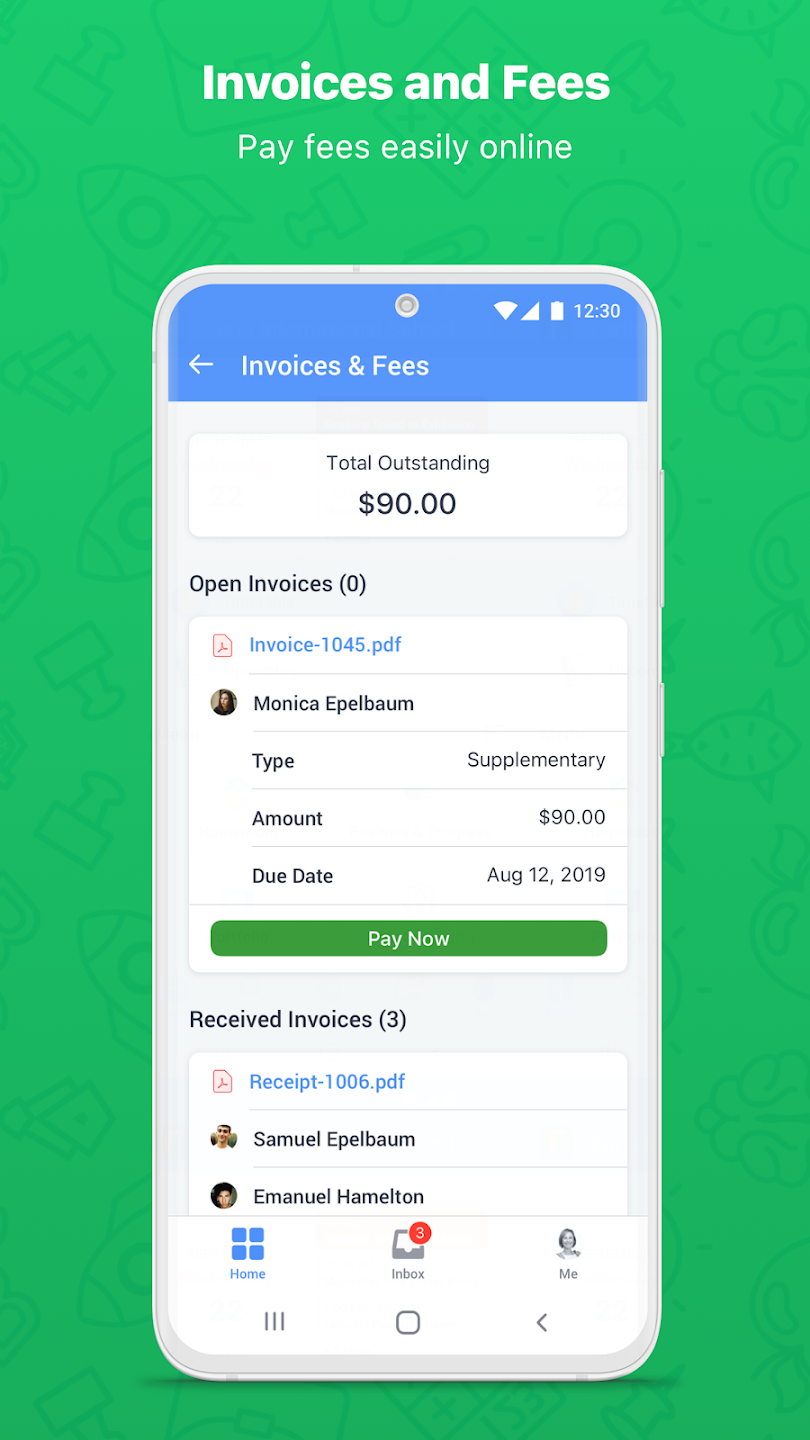Tap the Android recent apps icon
Screen dimensions: 810x1440
(274, 1322)
